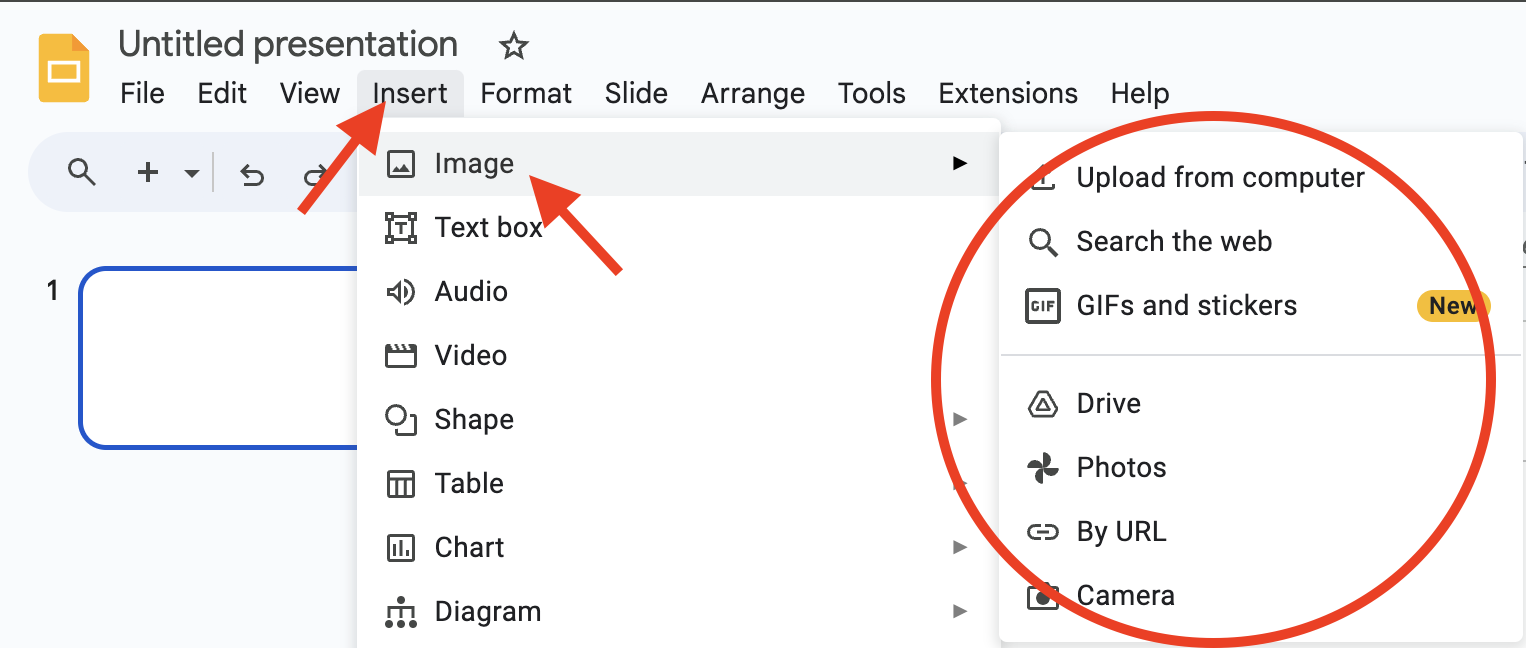Choose insert image By URL

click(1121, 532)
